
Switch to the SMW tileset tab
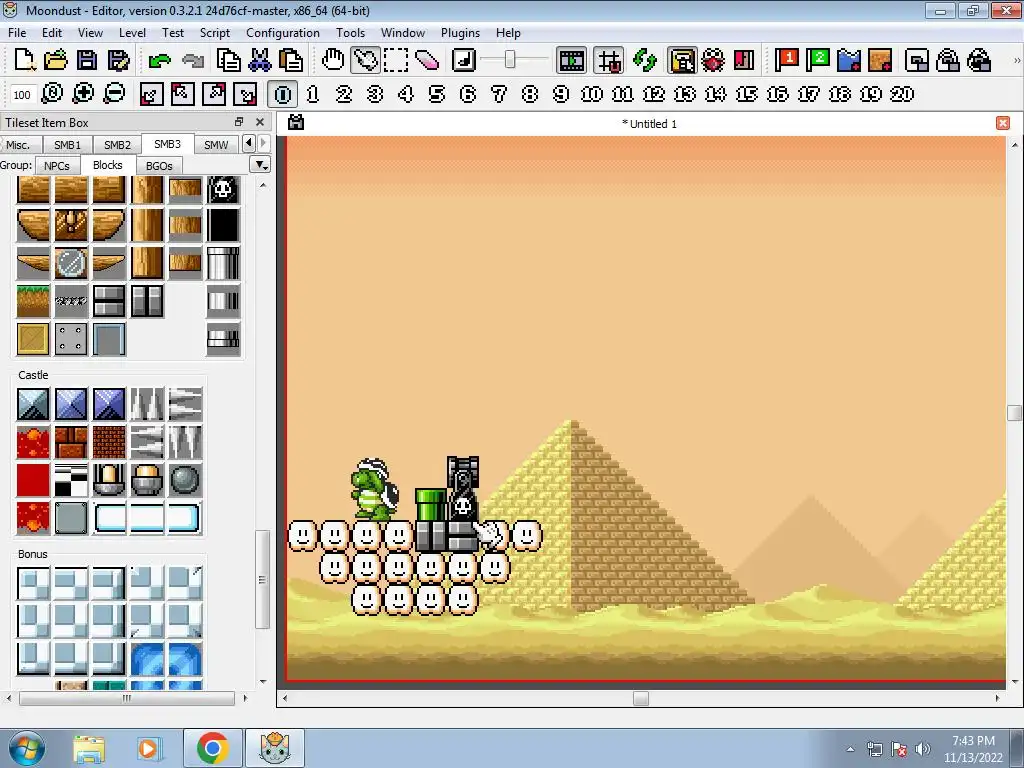point(216,145)
